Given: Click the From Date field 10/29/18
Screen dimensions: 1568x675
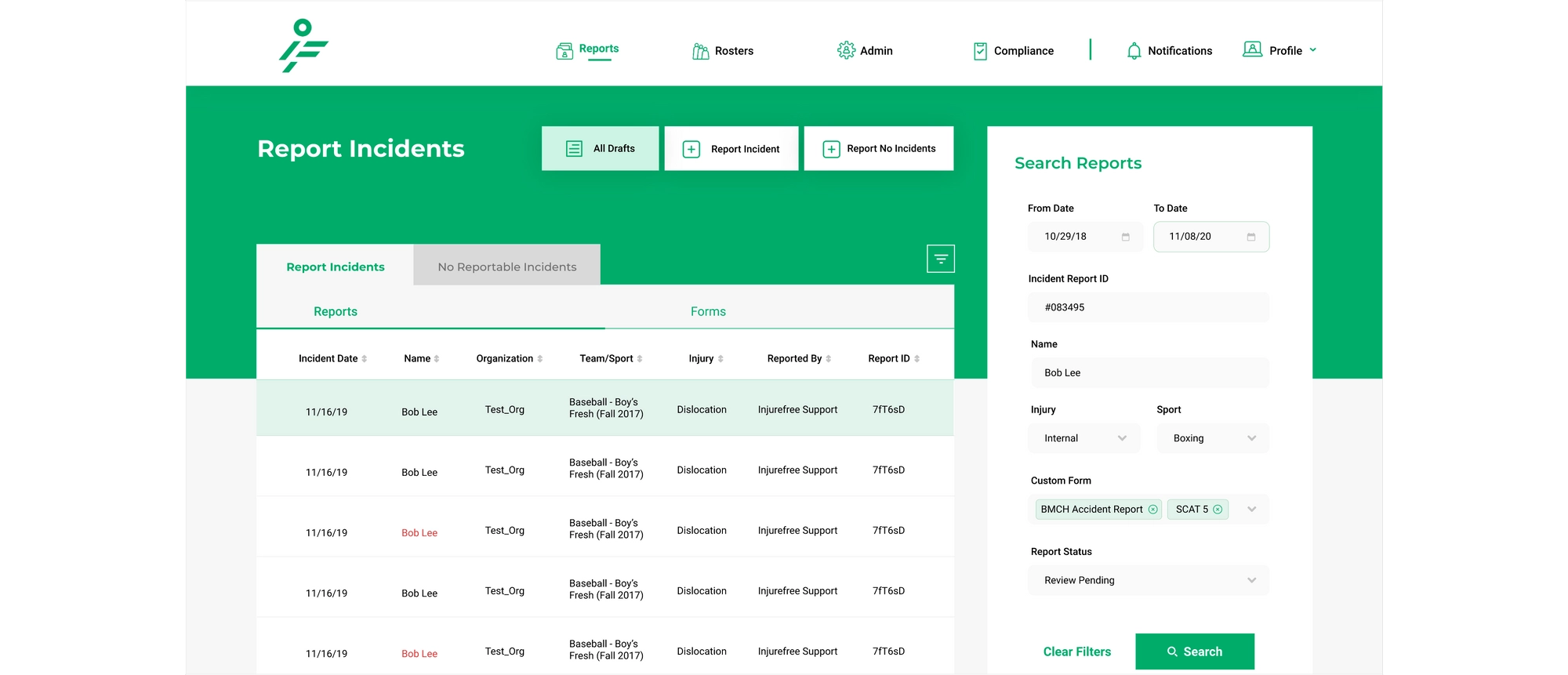Looking at the screenshot, I should (1085, 237).
